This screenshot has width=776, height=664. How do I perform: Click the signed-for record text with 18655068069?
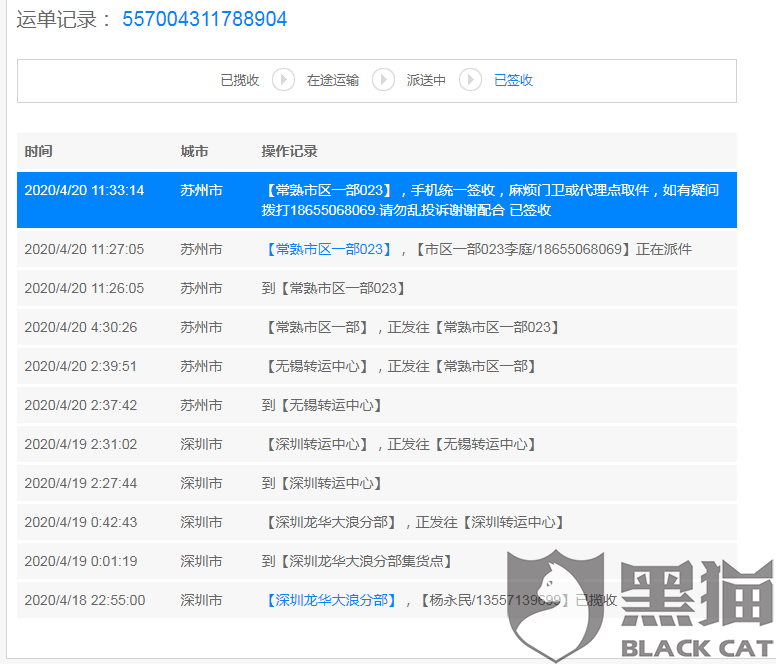click(x=490, y=200)
